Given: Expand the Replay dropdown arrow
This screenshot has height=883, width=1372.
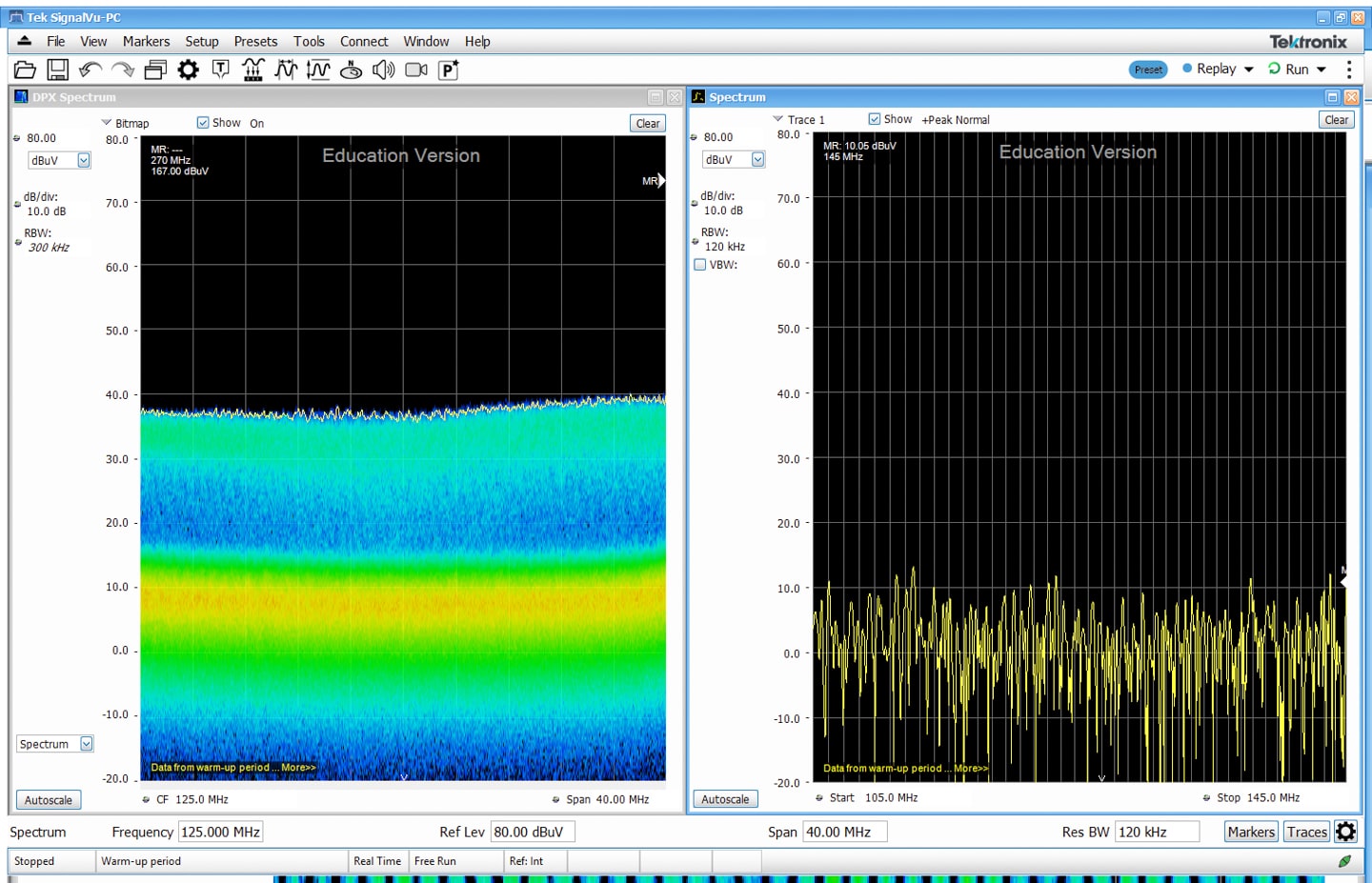Looking at the screenshot, I should click(x=1249, y=70).
